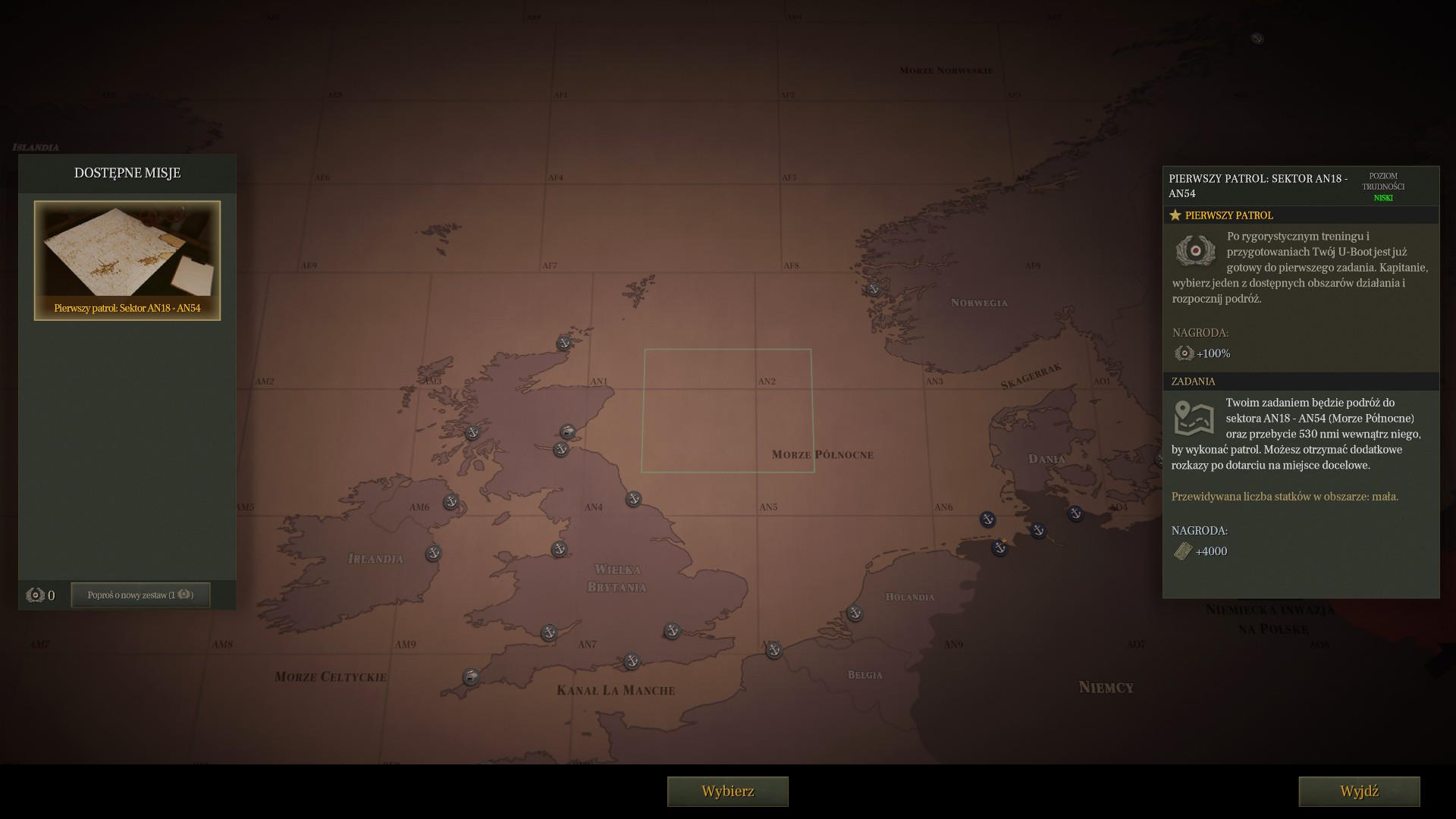
Task: Click the green patrol sector rectangle on map
Action: click(x=727, y=410)
